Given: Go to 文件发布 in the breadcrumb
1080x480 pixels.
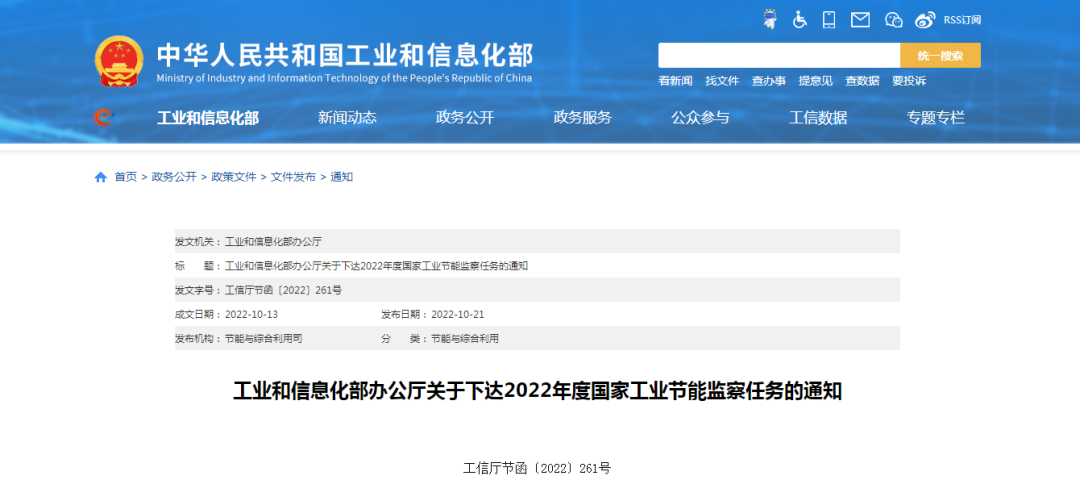Looking at the screenshot, I should (x=293, y=177).
